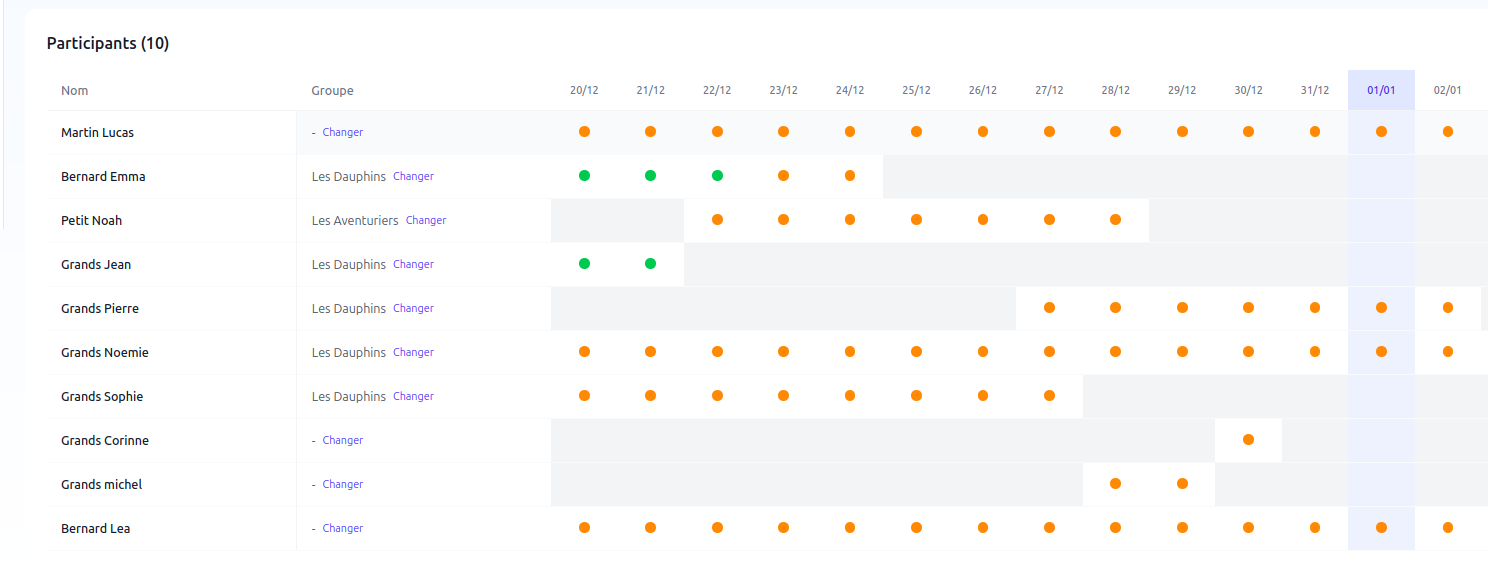Click Grands Pierre's dot on 01/01
Viewport: 1488px width, 583px height.
pos(1381,308)
